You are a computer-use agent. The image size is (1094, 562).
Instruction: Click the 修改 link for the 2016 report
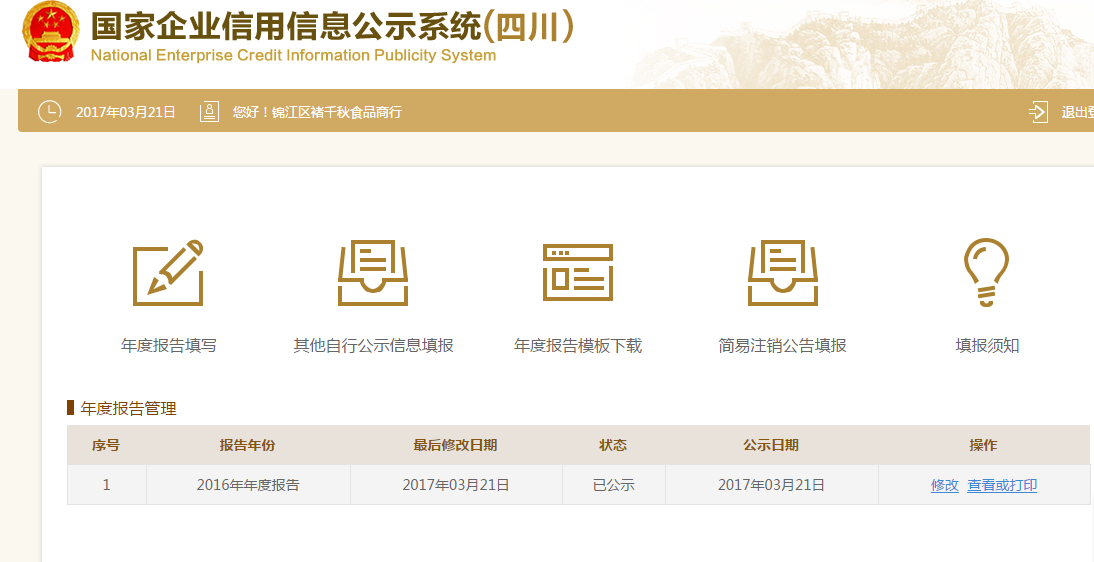[x=944, y=485]
